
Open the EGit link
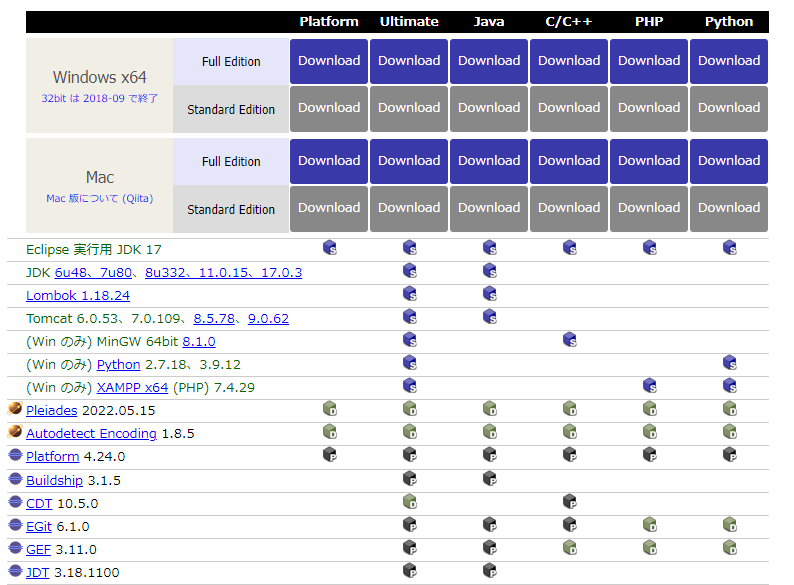coord(38,527)
